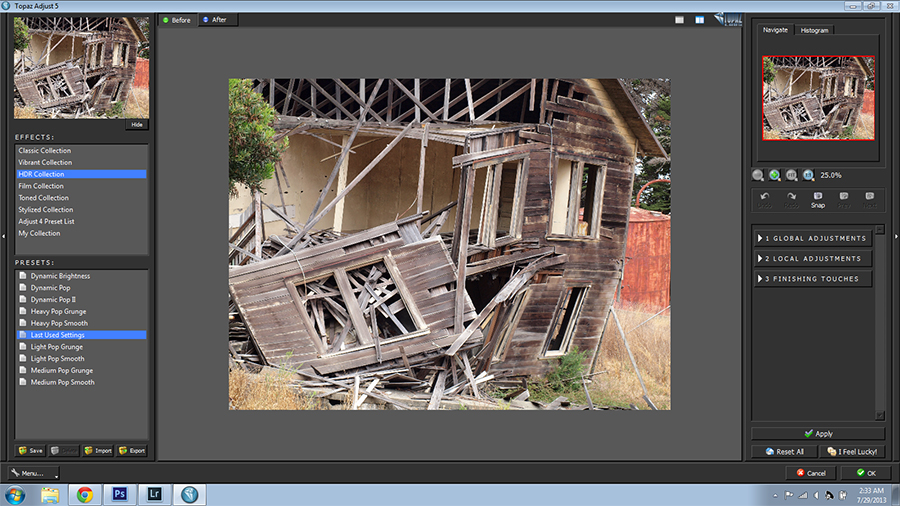Click the zoom out magnifier icon
The image size is (900, 506).
click(758, 175)
